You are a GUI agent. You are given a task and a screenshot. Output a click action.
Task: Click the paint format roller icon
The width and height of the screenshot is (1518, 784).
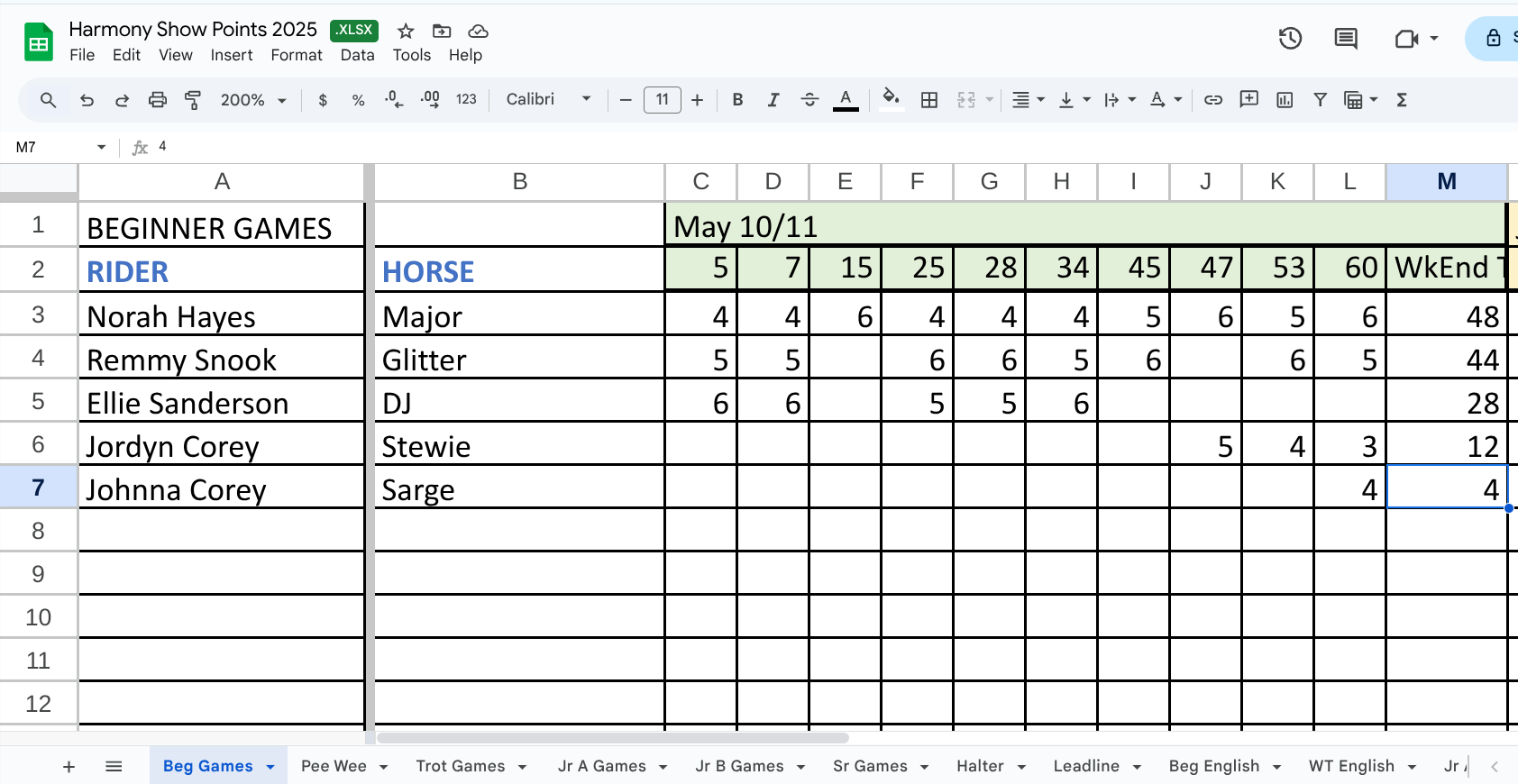coord(193,100)
